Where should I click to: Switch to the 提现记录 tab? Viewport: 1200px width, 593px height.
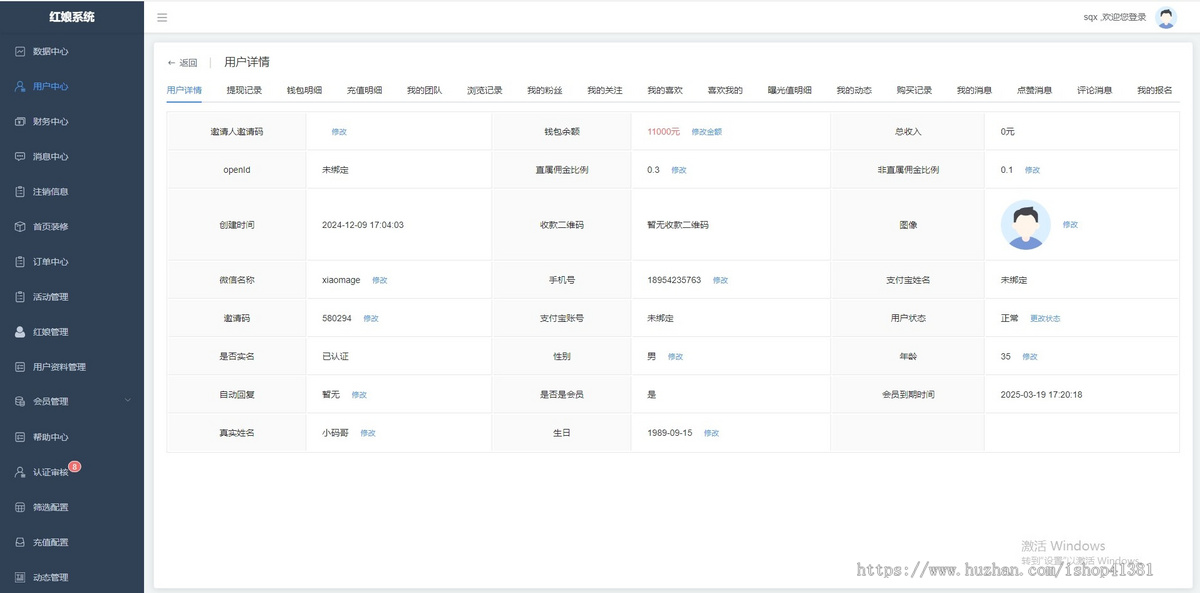point(244,90)
